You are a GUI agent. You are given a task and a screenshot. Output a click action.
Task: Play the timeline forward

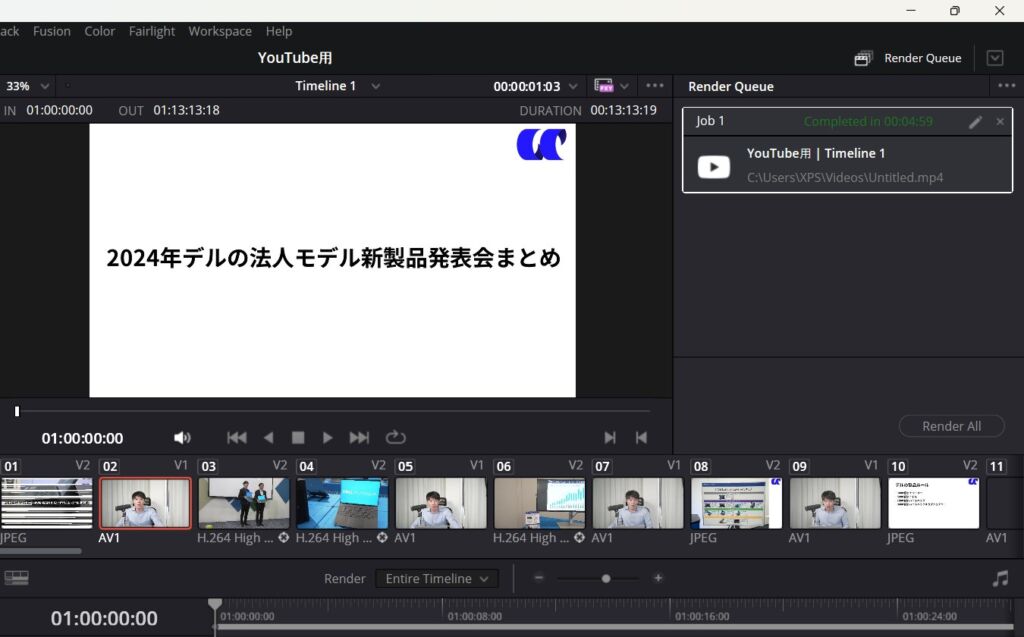(327, 438)
